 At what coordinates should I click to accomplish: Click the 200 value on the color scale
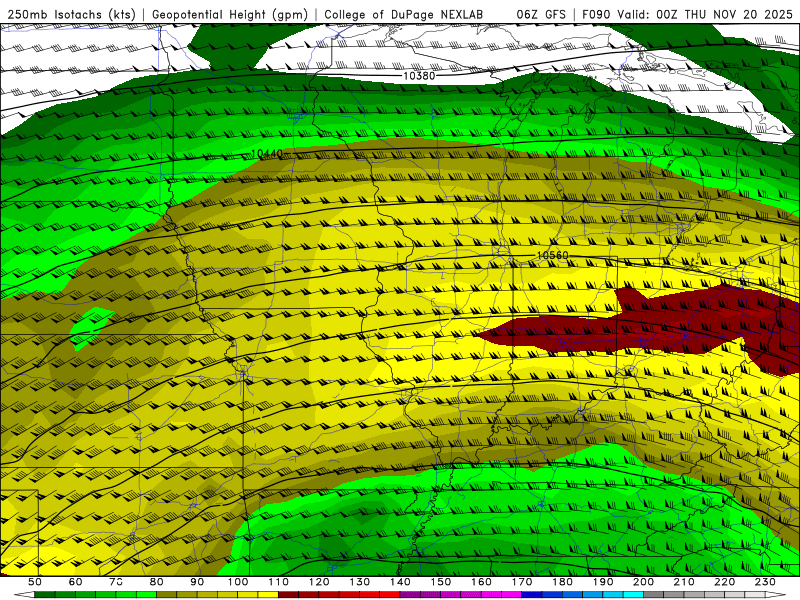pos(643,582)
